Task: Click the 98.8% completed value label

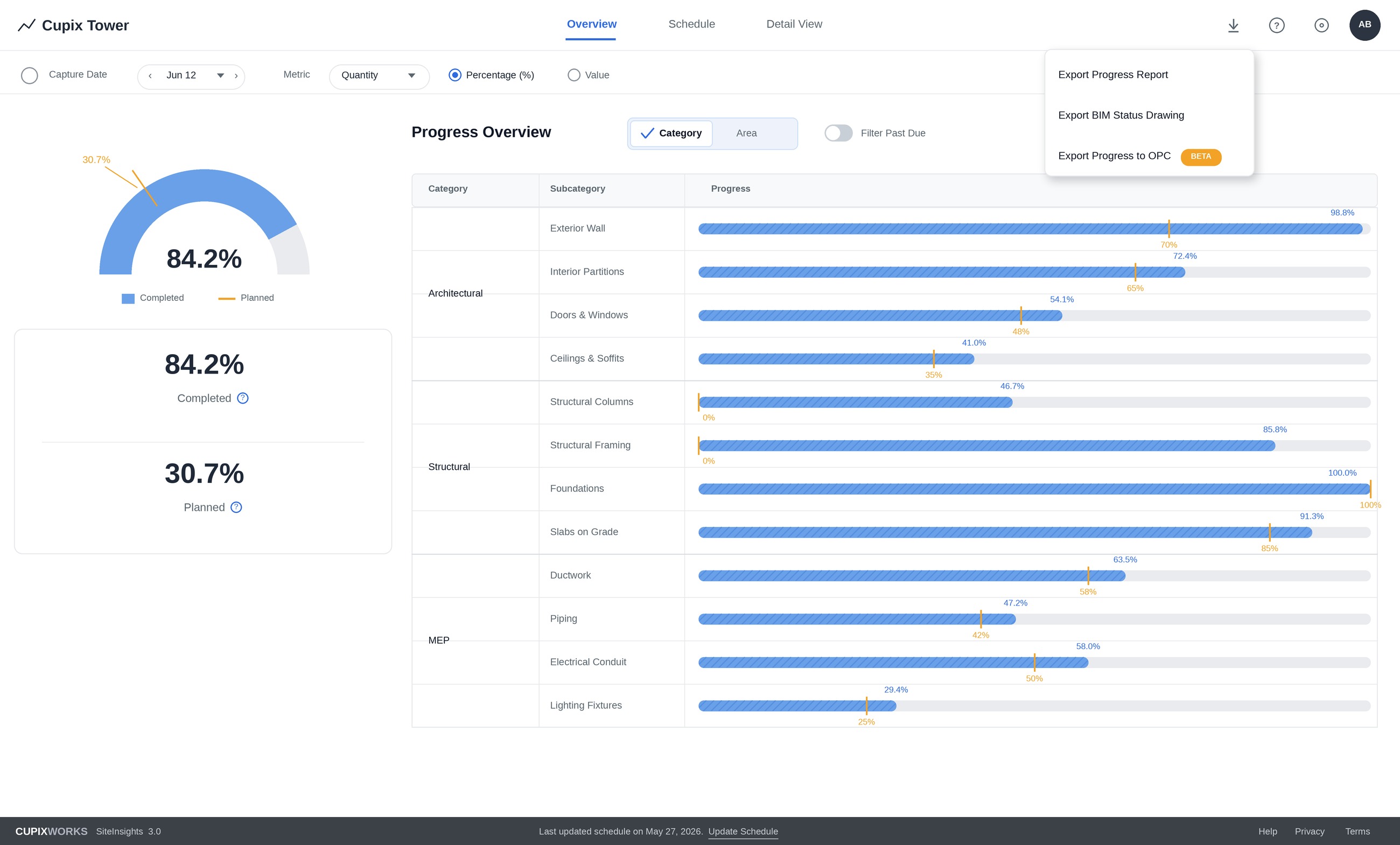Action: (1342, 213)
